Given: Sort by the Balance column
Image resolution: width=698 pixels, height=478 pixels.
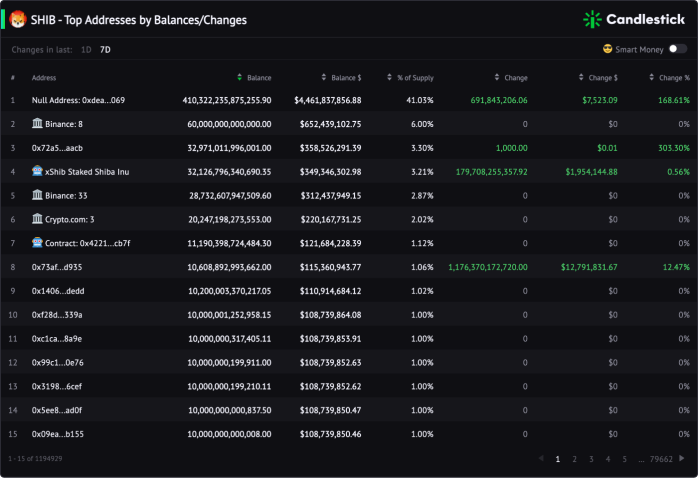Looking at the screenshot, I should pos(254,77).
